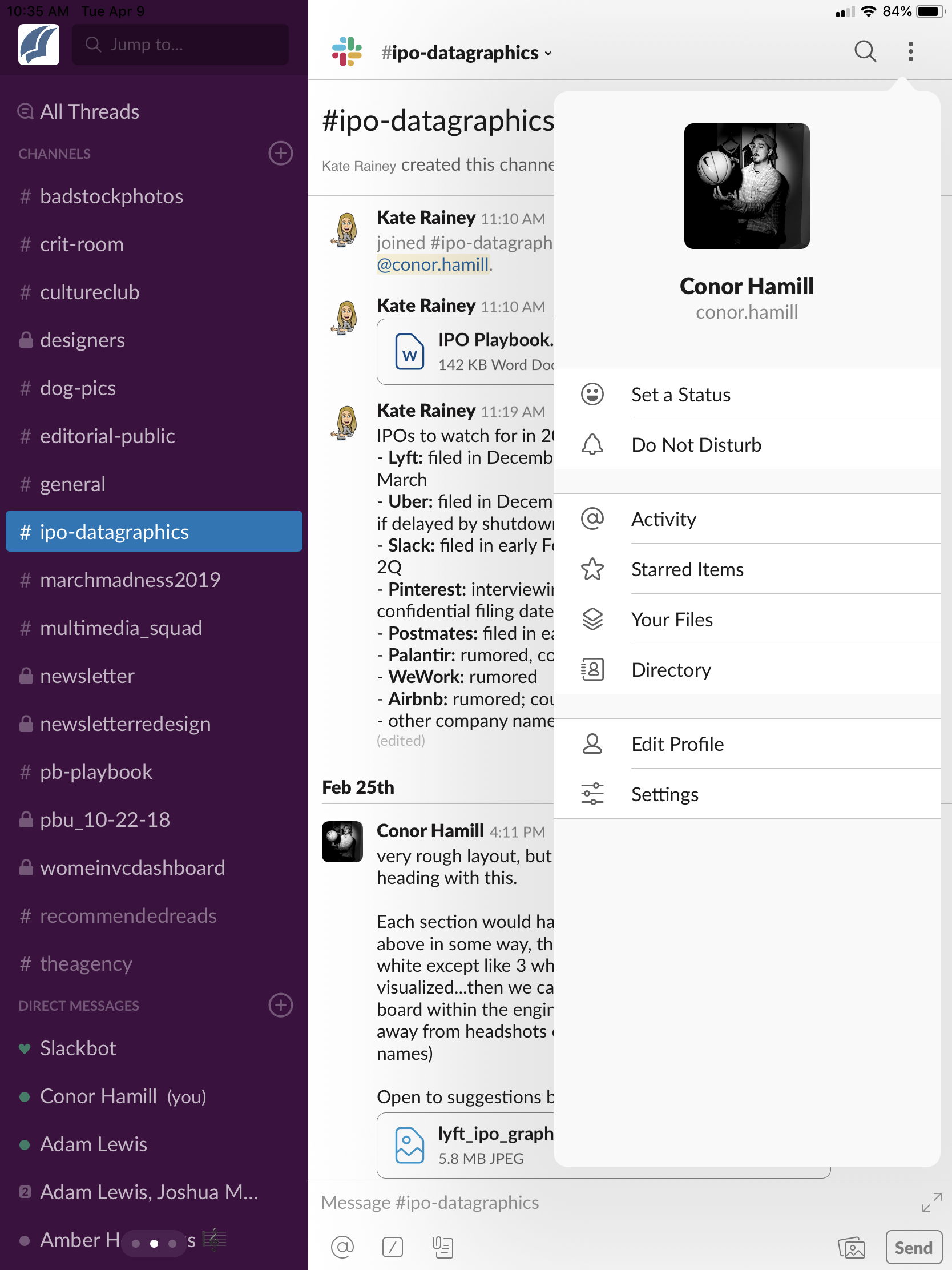The width and height of the screenshot is (952, 1270).
Task: Open the recommendedreads channel
Action: click(154, 916)
